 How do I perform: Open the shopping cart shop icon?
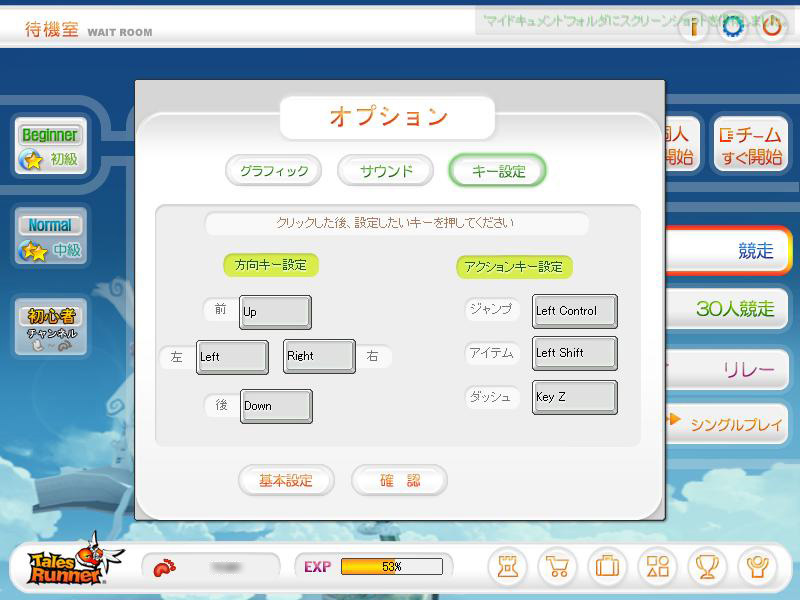pos(557,566)
